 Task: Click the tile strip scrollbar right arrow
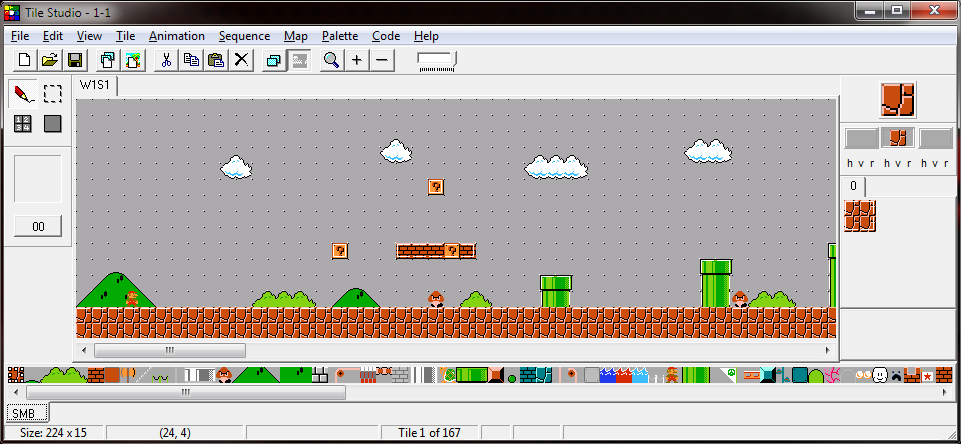point(944,392)
